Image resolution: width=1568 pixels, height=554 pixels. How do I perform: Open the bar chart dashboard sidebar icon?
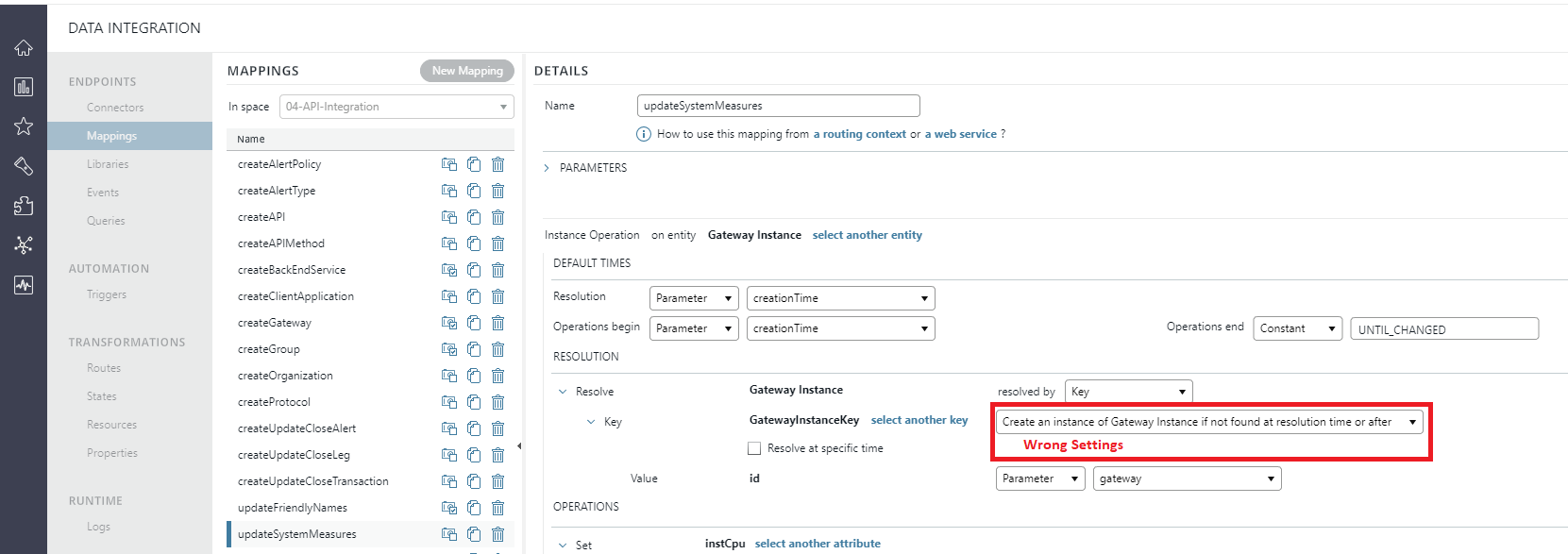coord(24,87)
